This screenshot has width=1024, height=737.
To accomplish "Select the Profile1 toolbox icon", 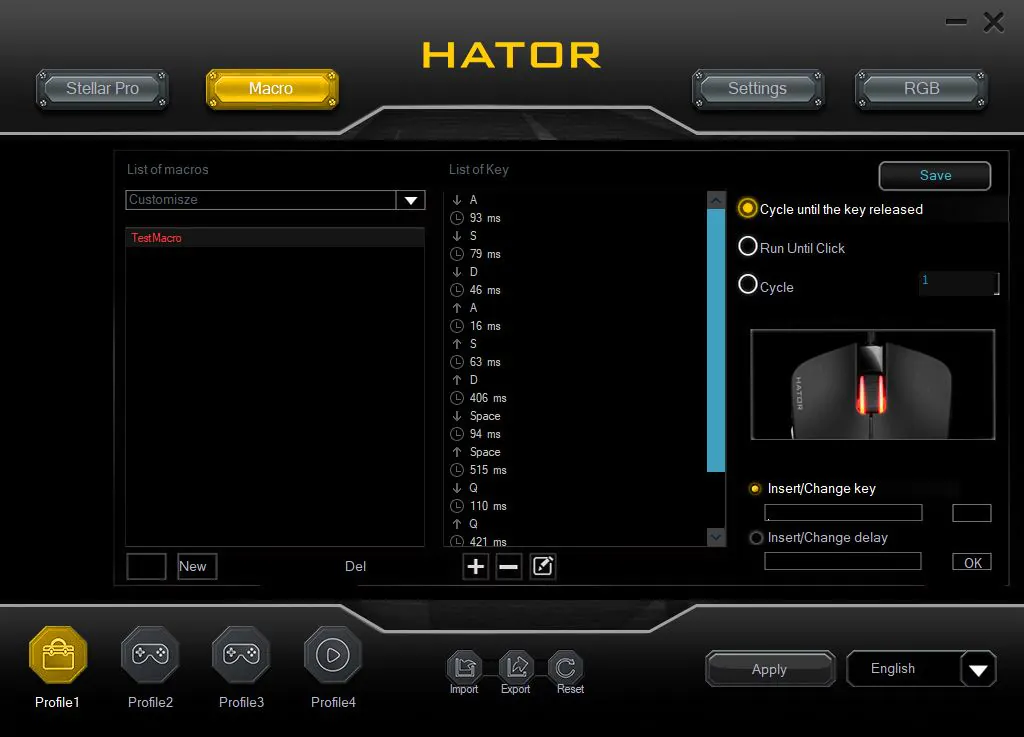I will click(x=58, y=655).
